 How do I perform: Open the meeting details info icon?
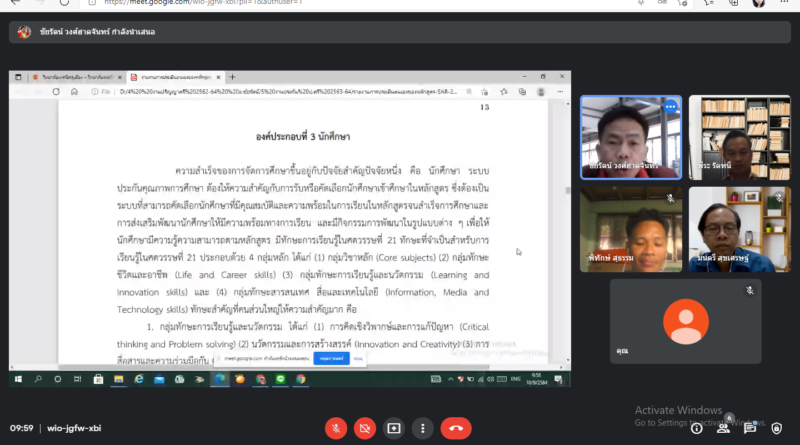click(x=696, y=428)
